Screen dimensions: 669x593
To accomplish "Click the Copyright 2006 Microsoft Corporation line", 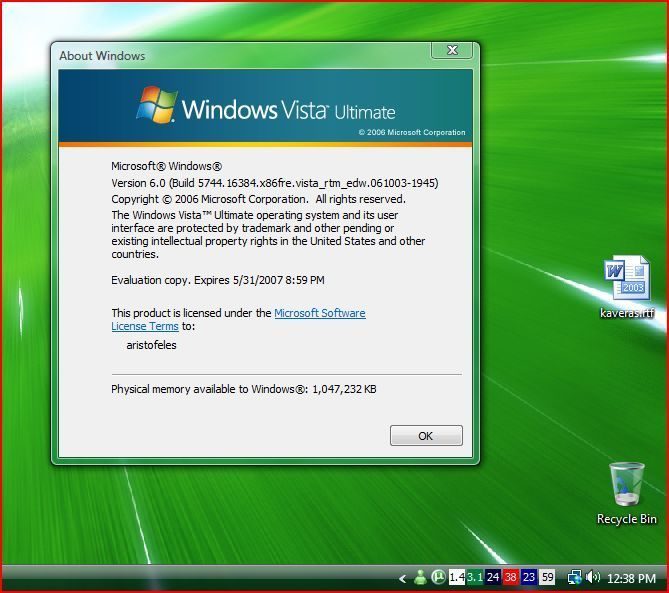I will click(258, 199).
